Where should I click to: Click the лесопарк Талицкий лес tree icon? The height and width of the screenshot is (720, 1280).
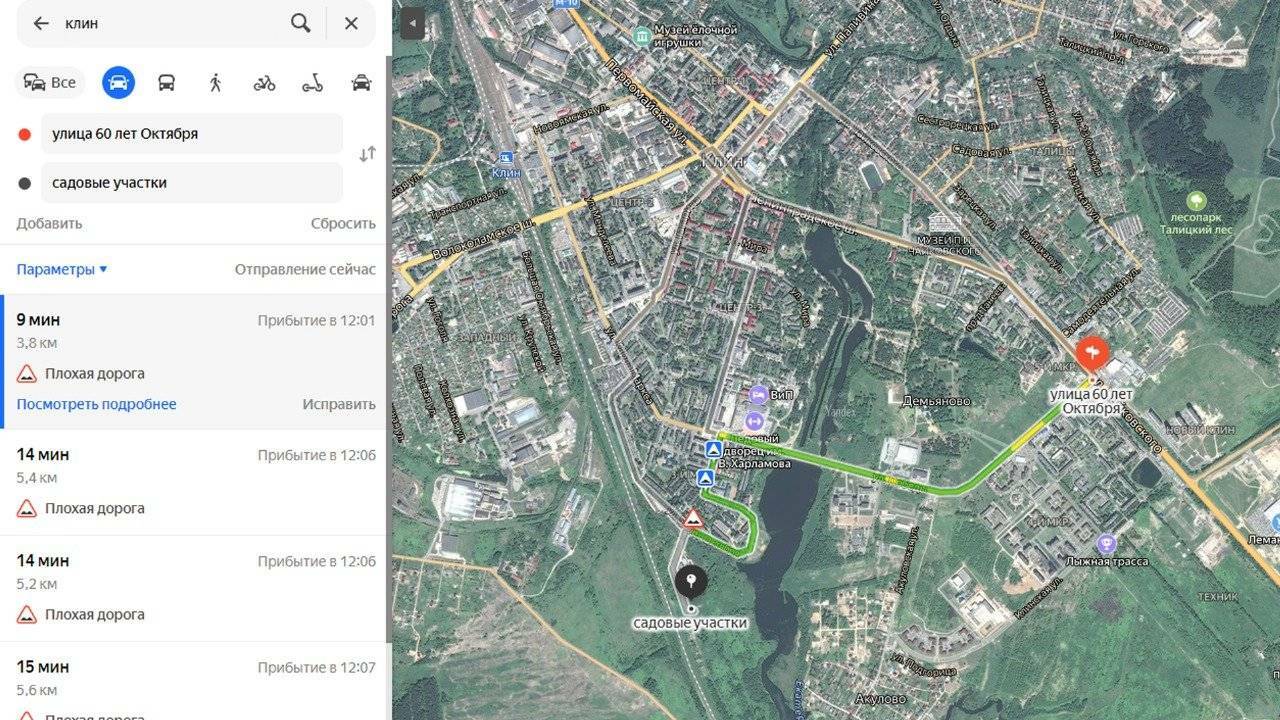point(1196,201)
